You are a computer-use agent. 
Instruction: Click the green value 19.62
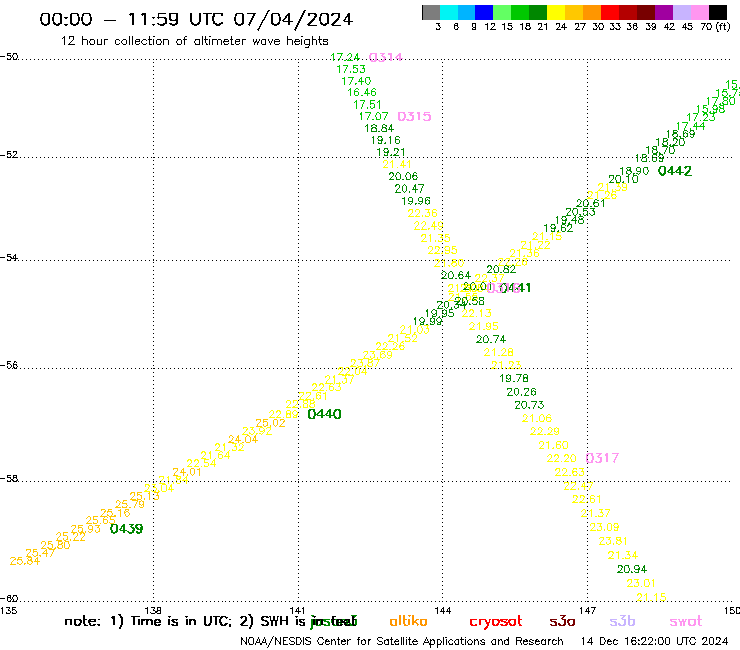pyautogui.click(x=558, y=228)
